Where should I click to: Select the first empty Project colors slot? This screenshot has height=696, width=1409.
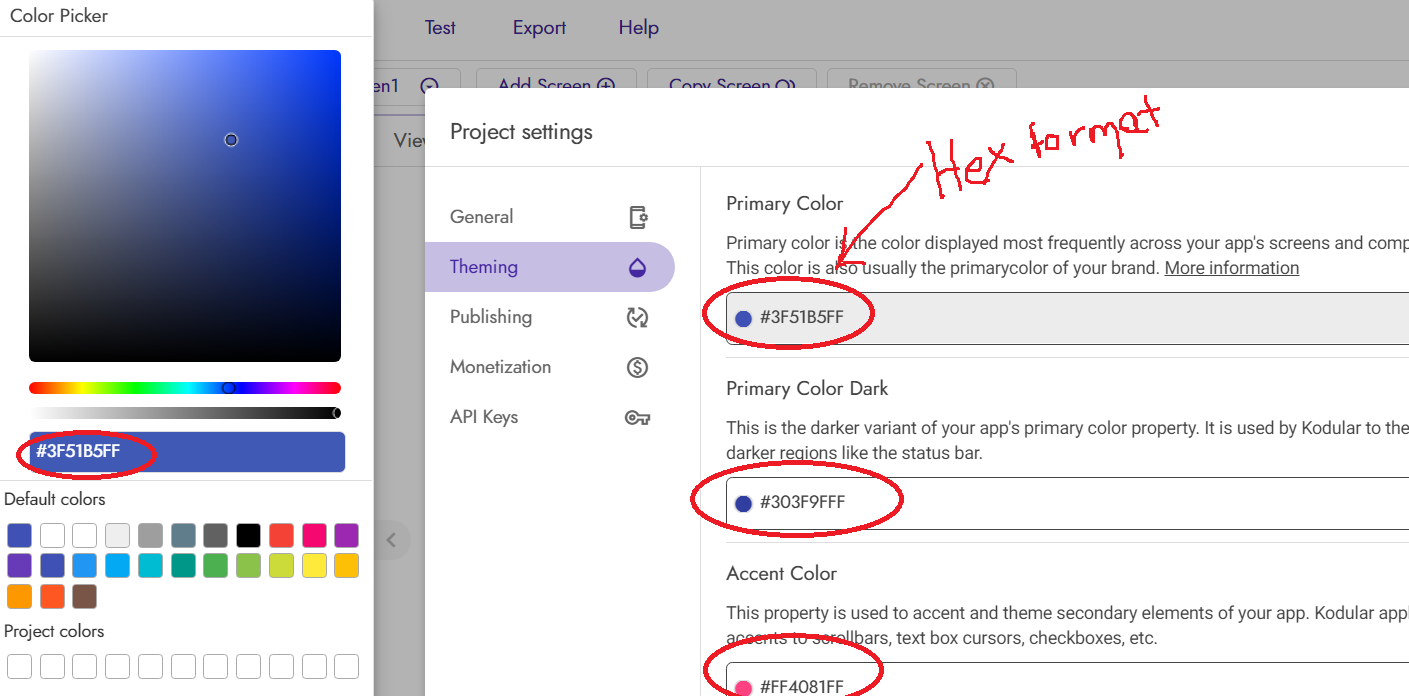click(19, 666)
